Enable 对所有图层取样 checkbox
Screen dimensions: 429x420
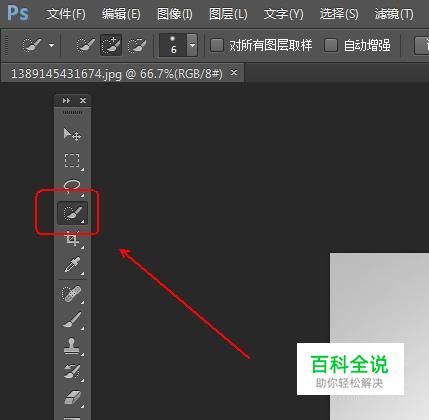tap(217, 45)
